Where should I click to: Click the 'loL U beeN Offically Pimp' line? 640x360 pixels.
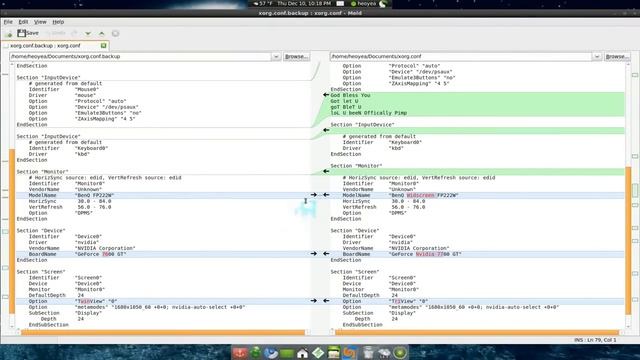[x=369, y=113]
